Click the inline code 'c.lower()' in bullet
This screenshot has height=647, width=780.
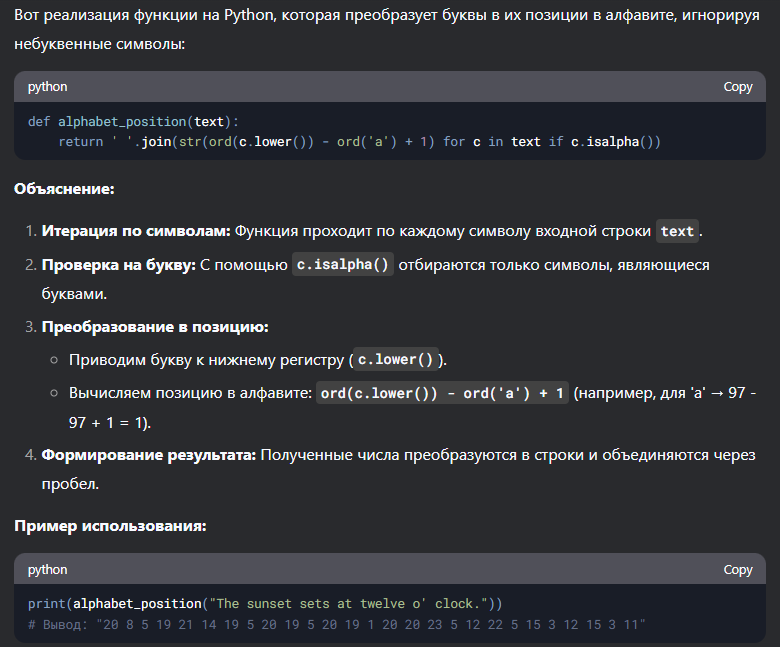tap(395, 360)
